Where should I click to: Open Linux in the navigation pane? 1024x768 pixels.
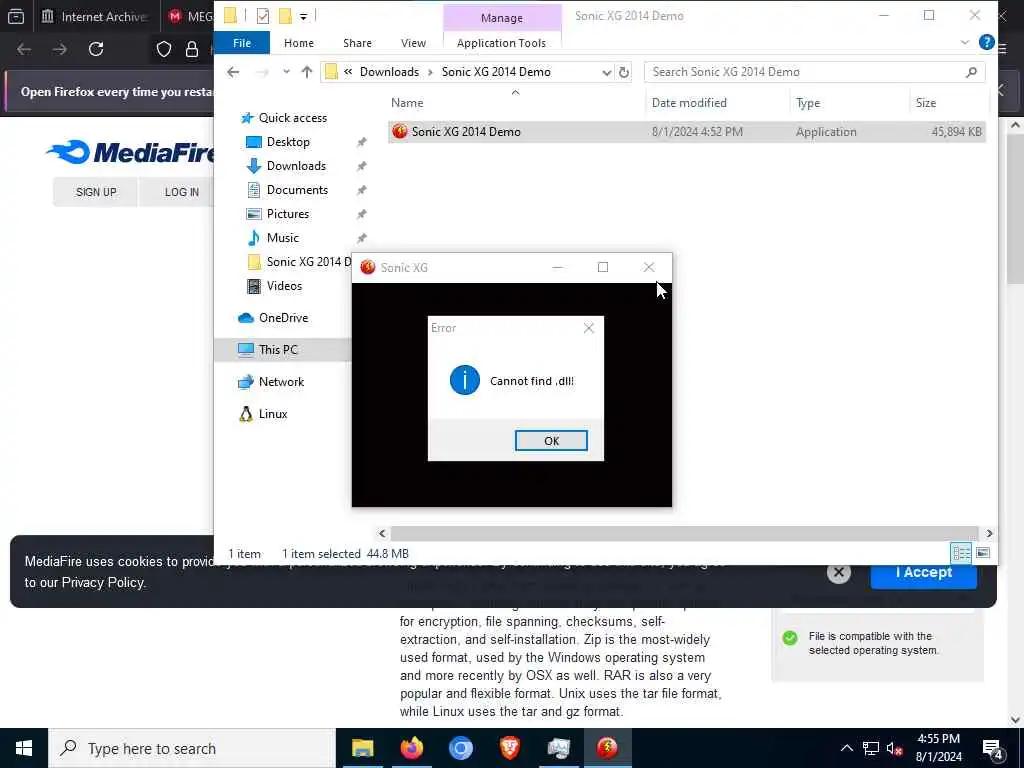click(272, 413)
